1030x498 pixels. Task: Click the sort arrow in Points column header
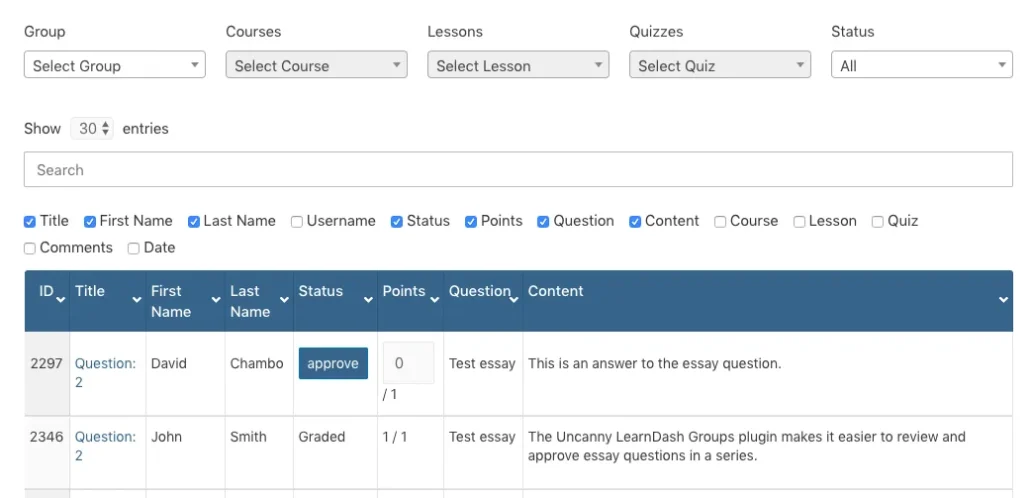point(435,299)
